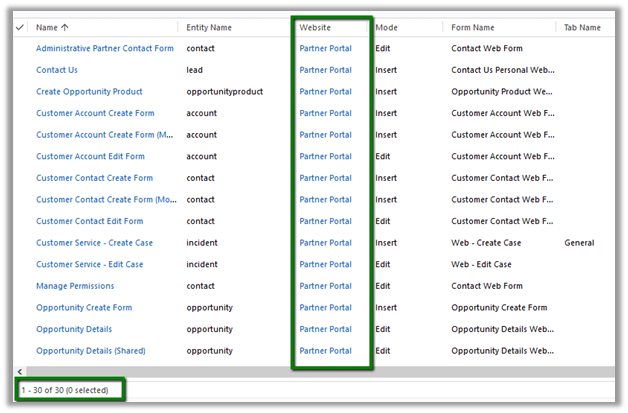Screen dimensions: 628x413
Task: Sort by Entity Name column header
Action: [209, 27]
